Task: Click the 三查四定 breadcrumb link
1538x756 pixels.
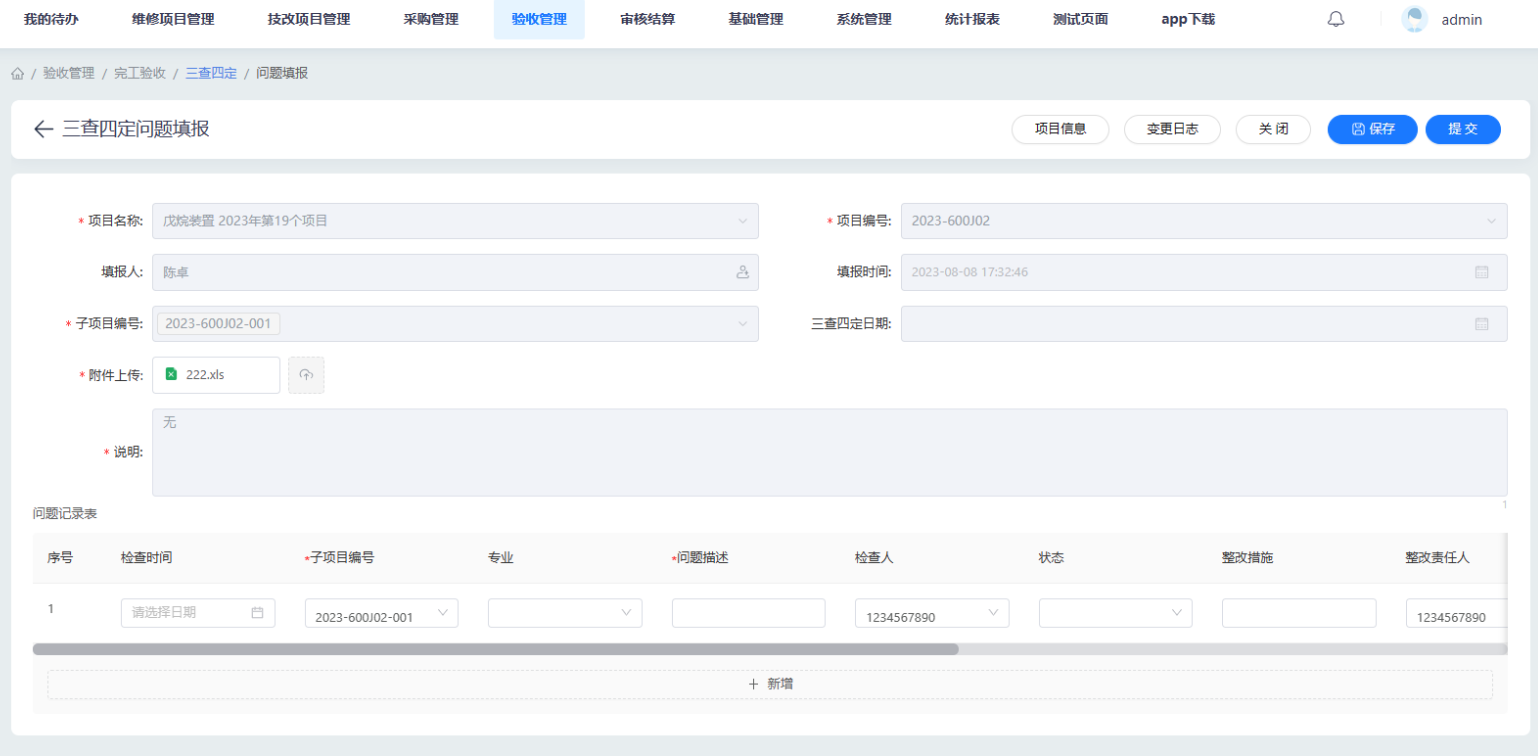Action: pos(211,74)
